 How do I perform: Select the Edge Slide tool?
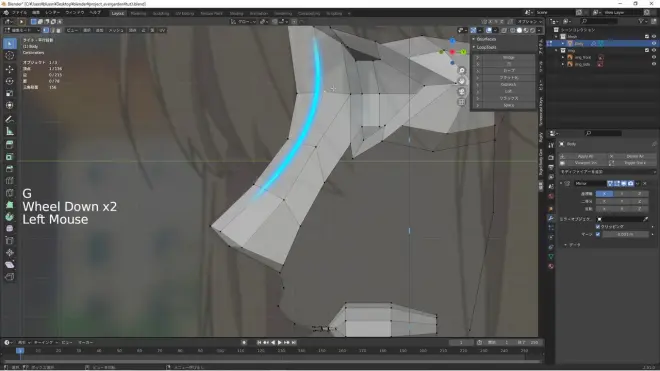point(10,241)
